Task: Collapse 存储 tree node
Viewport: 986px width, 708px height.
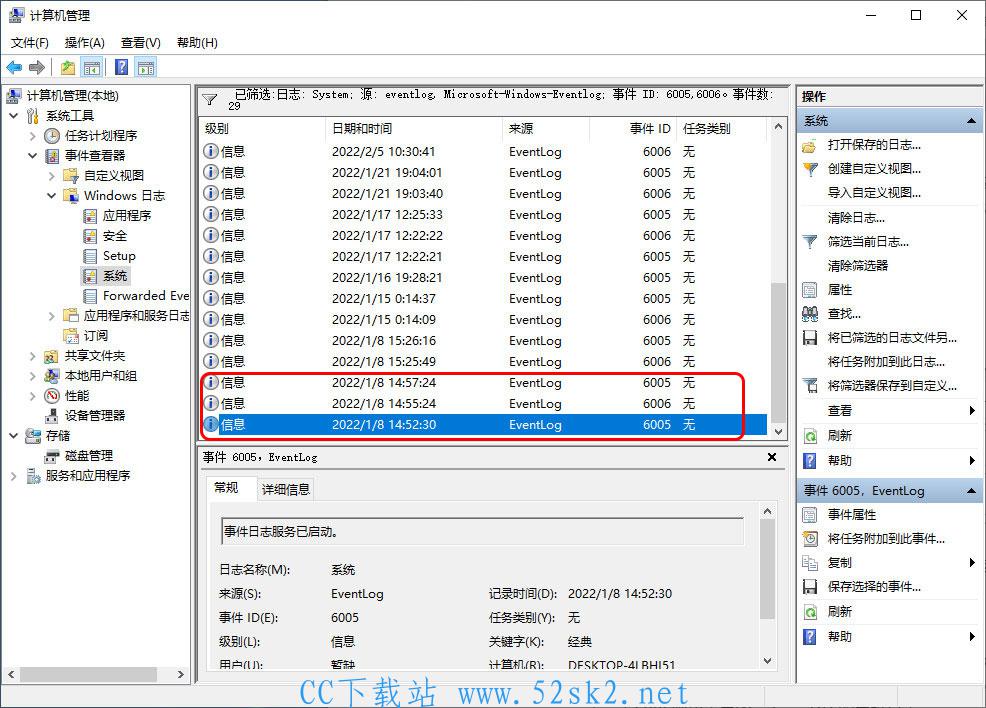Action: point(13,436)
